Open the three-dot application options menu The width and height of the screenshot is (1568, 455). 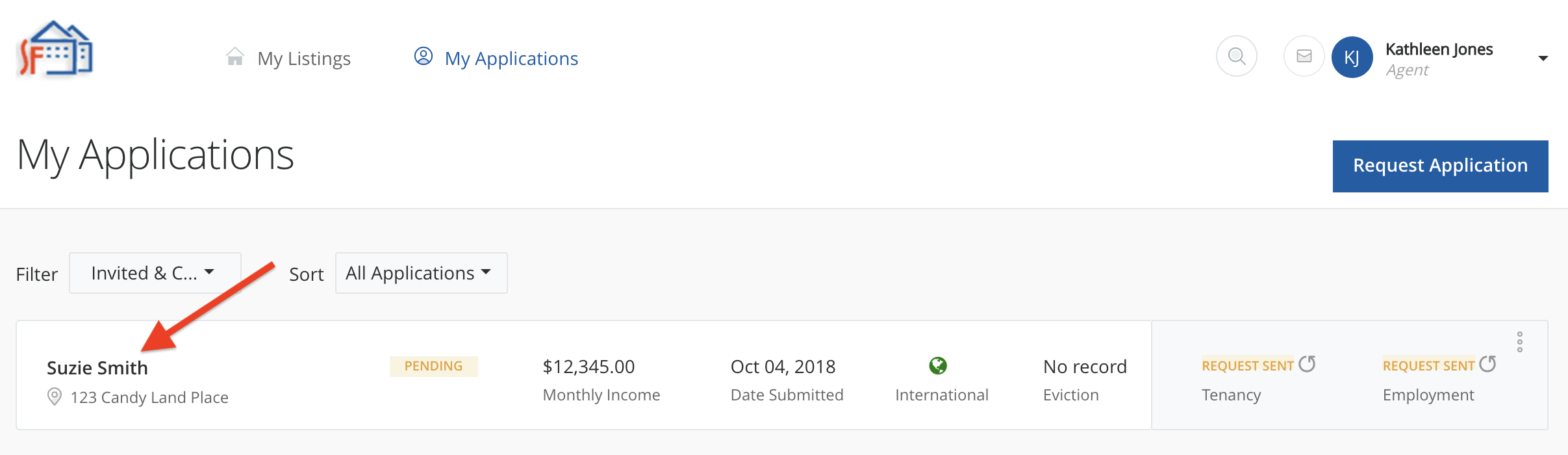click(x=1519, y=342)
